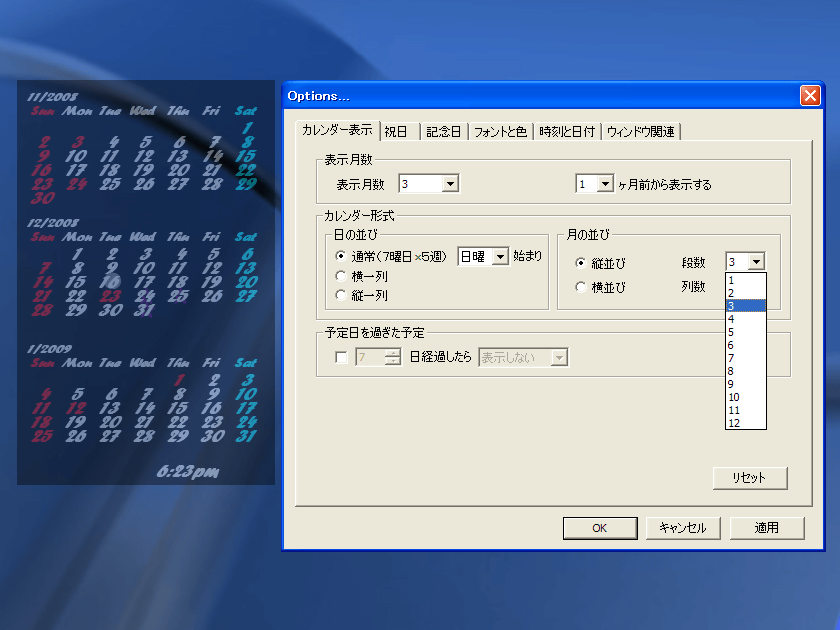The height and width of the screenshot is (630, 840).
Task: Collapse the 段数 dropdown arrow
Action: coord(756,262)
